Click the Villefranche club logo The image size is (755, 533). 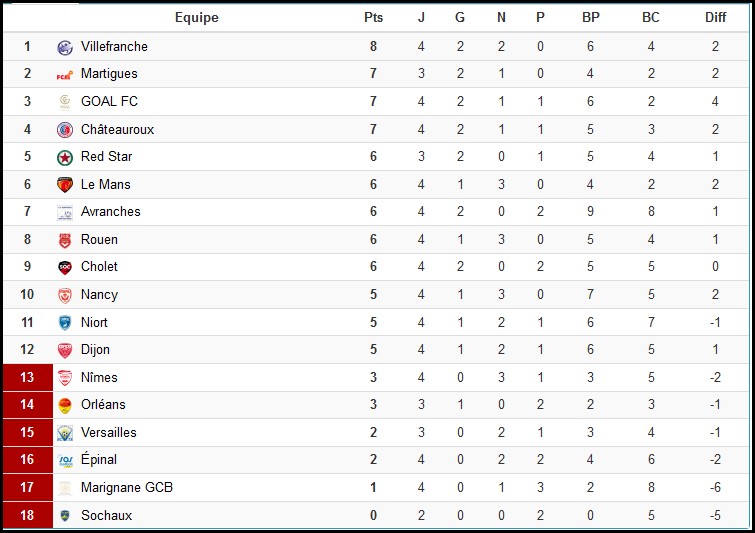pos(65,47)
